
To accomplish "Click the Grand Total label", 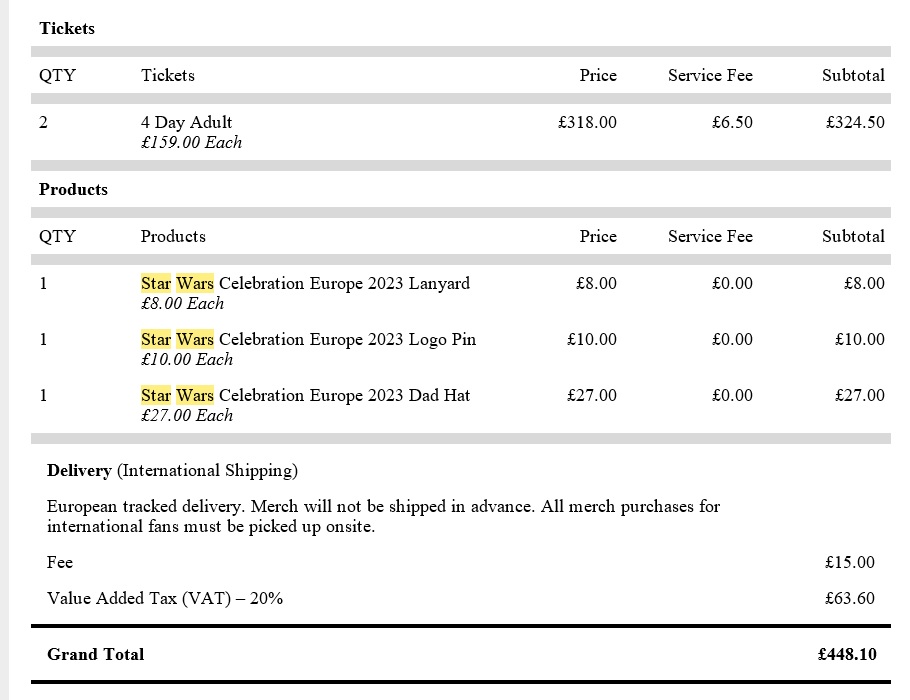I will coord(95,654).
